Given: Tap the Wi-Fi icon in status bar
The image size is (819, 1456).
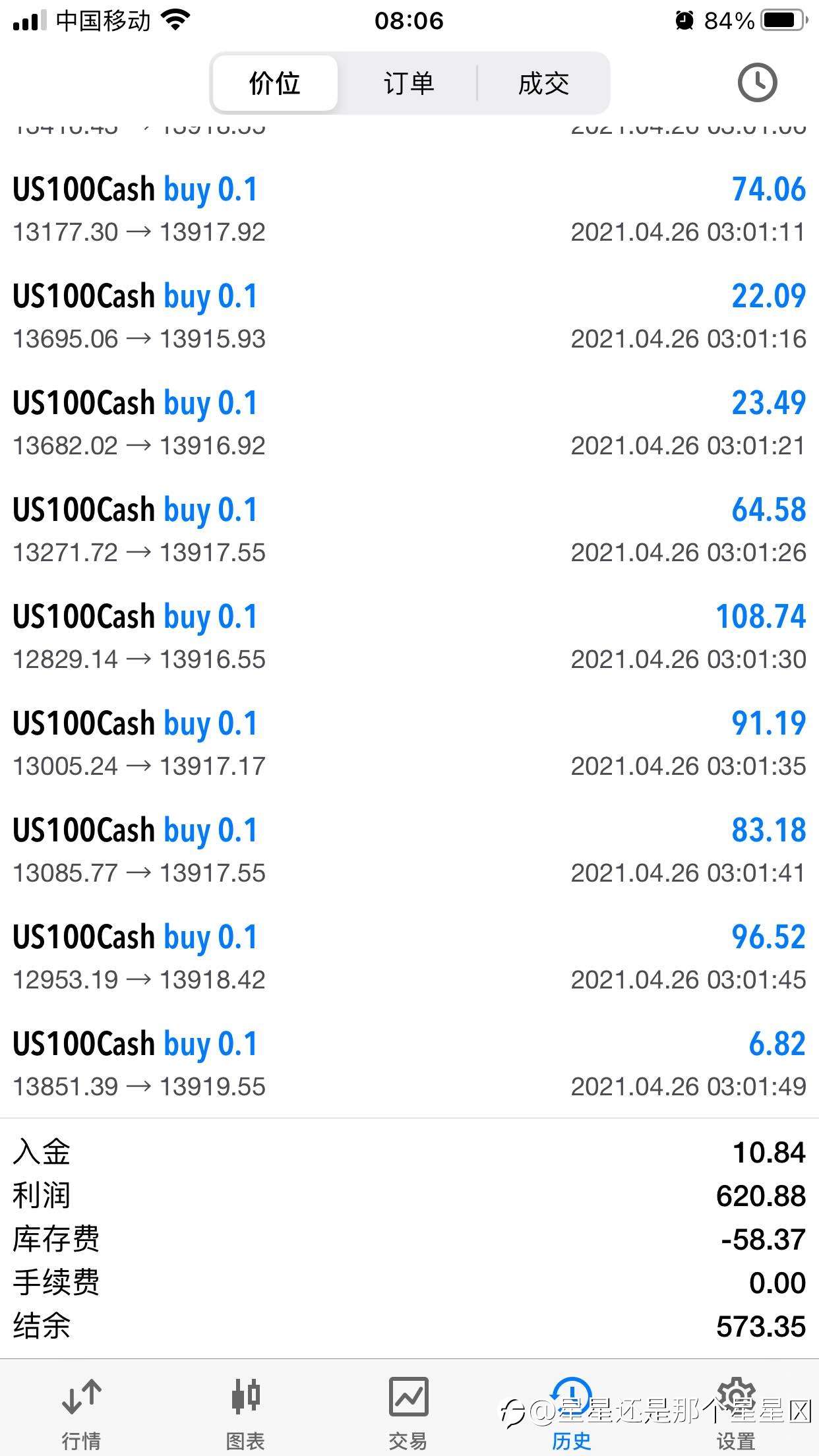Looking at the screenshot, I should coord(176,20).
